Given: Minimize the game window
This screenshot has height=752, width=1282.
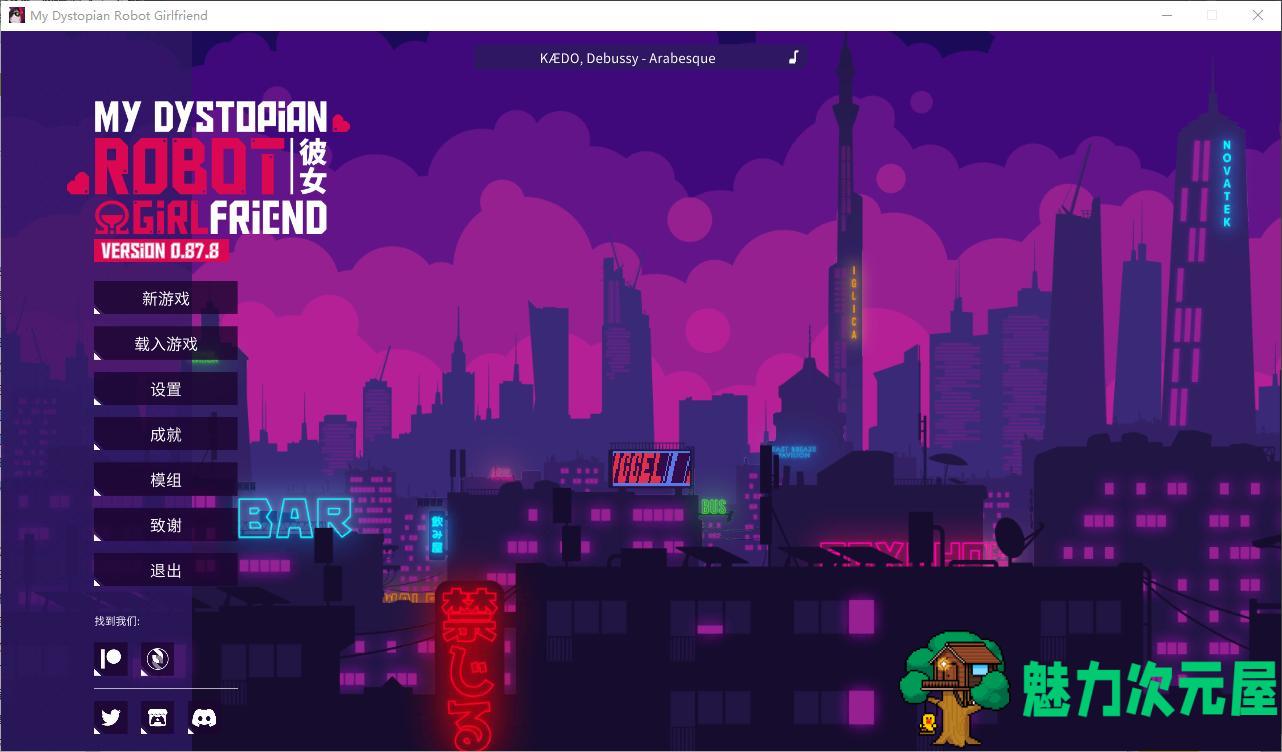Looking at the screenshot, I should (x=1166, y=15).
